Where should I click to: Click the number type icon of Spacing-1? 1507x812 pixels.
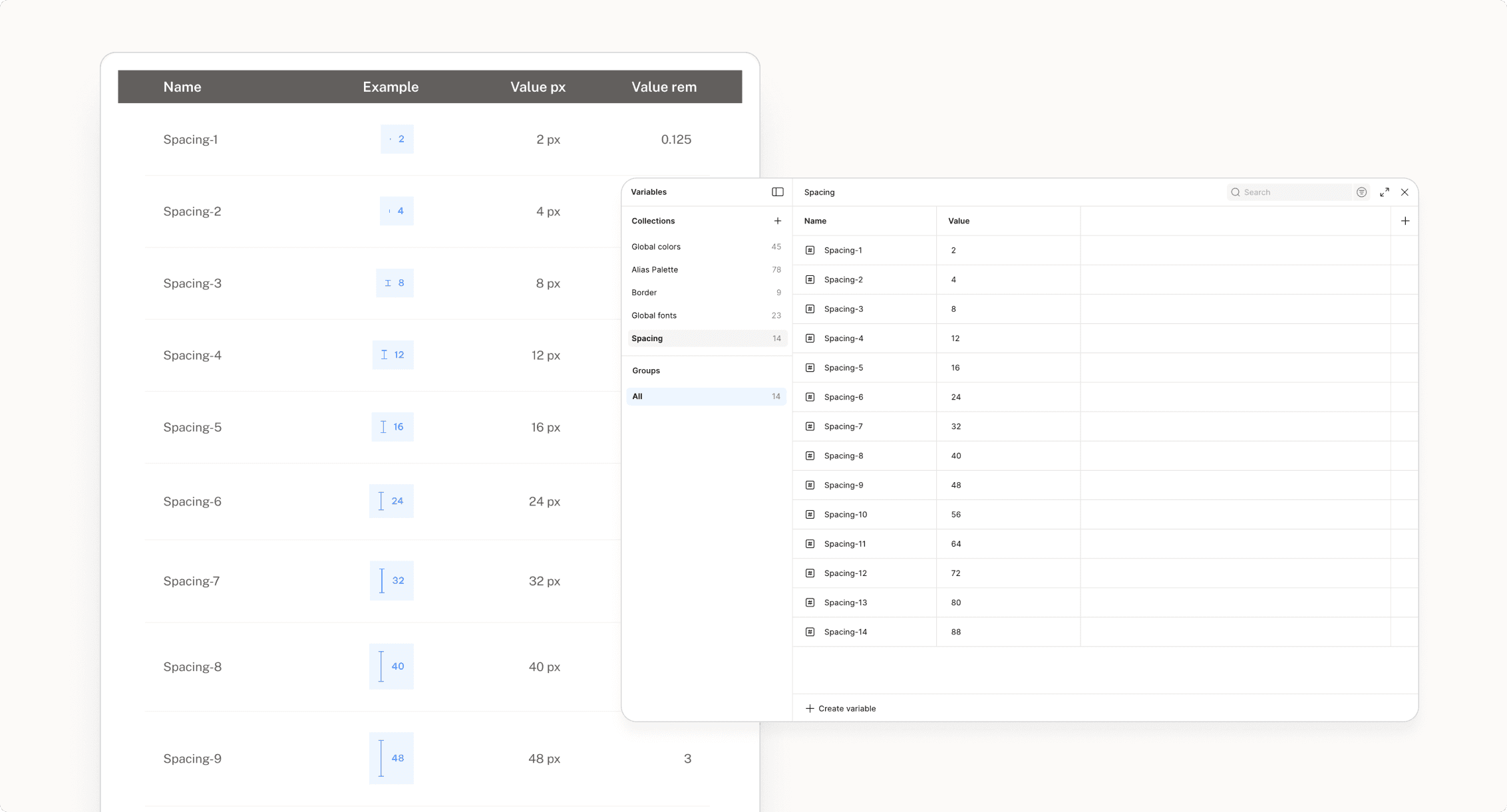pyautogui.click(x=810, y=251)
